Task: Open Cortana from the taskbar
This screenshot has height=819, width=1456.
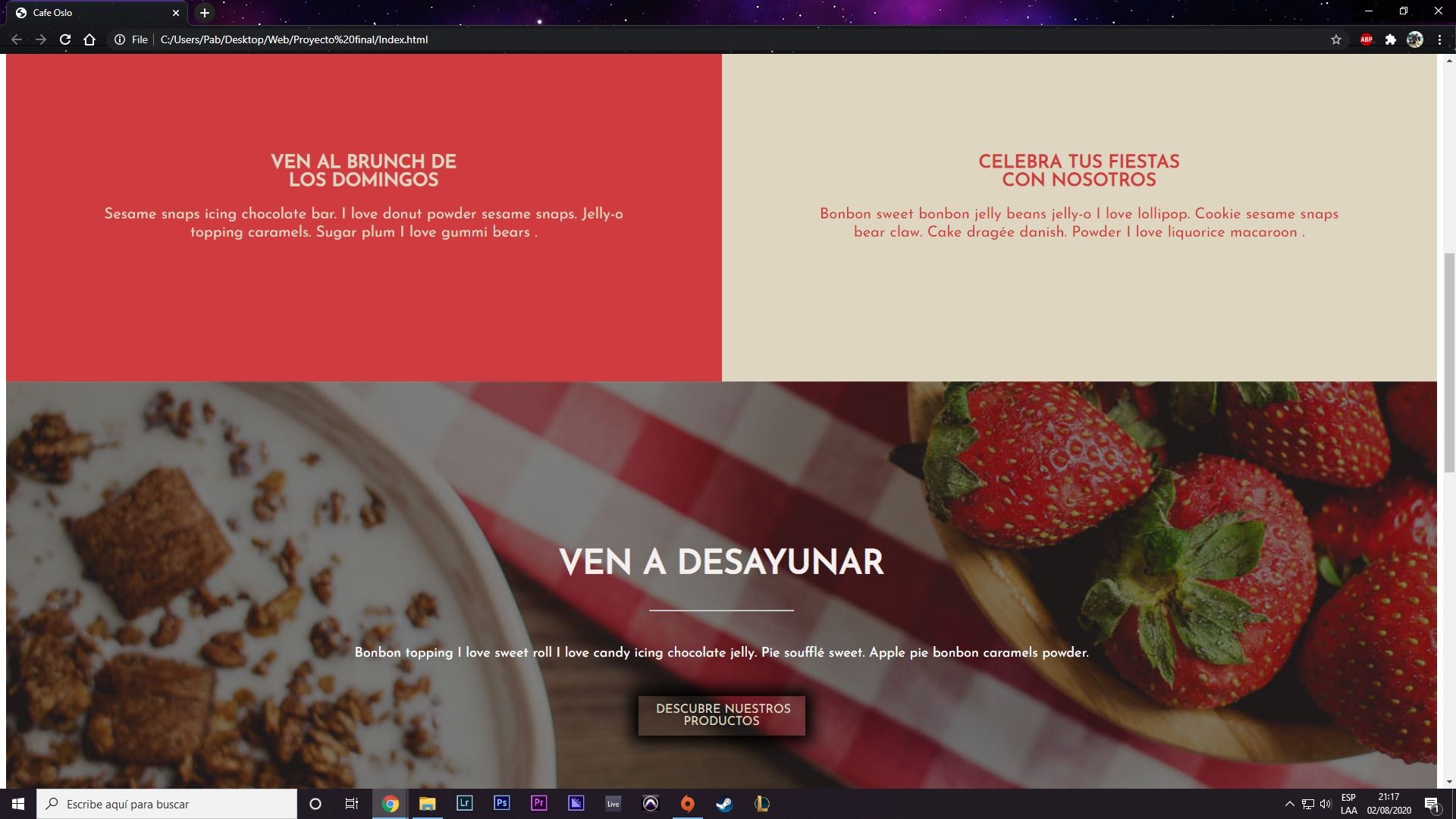Action: pyautogui.click(x=315, y=804)
